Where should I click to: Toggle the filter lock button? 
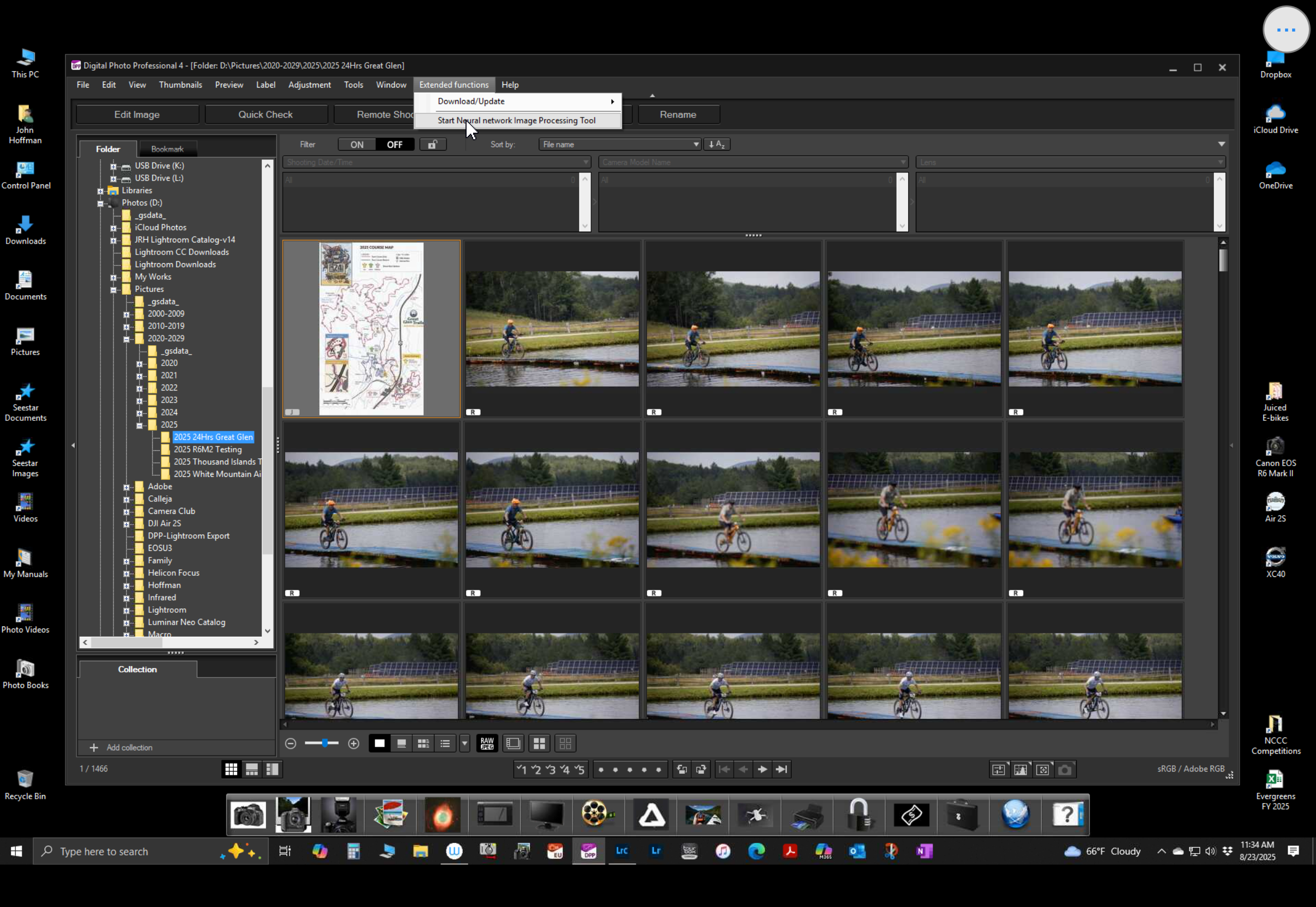coord(432,144)
